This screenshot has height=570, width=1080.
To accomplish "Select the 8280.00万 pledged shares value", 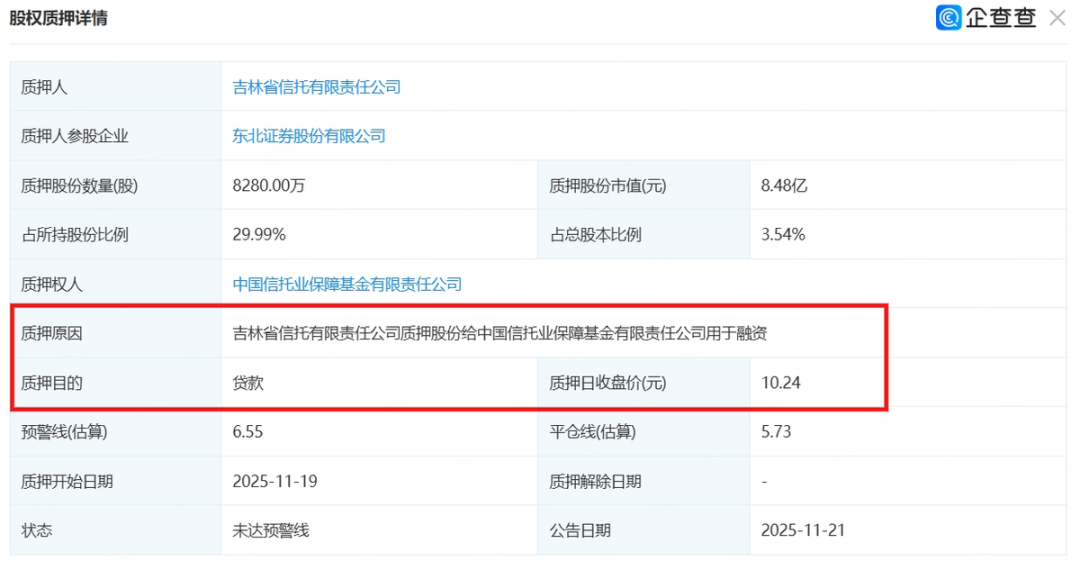I will point(269,185).
